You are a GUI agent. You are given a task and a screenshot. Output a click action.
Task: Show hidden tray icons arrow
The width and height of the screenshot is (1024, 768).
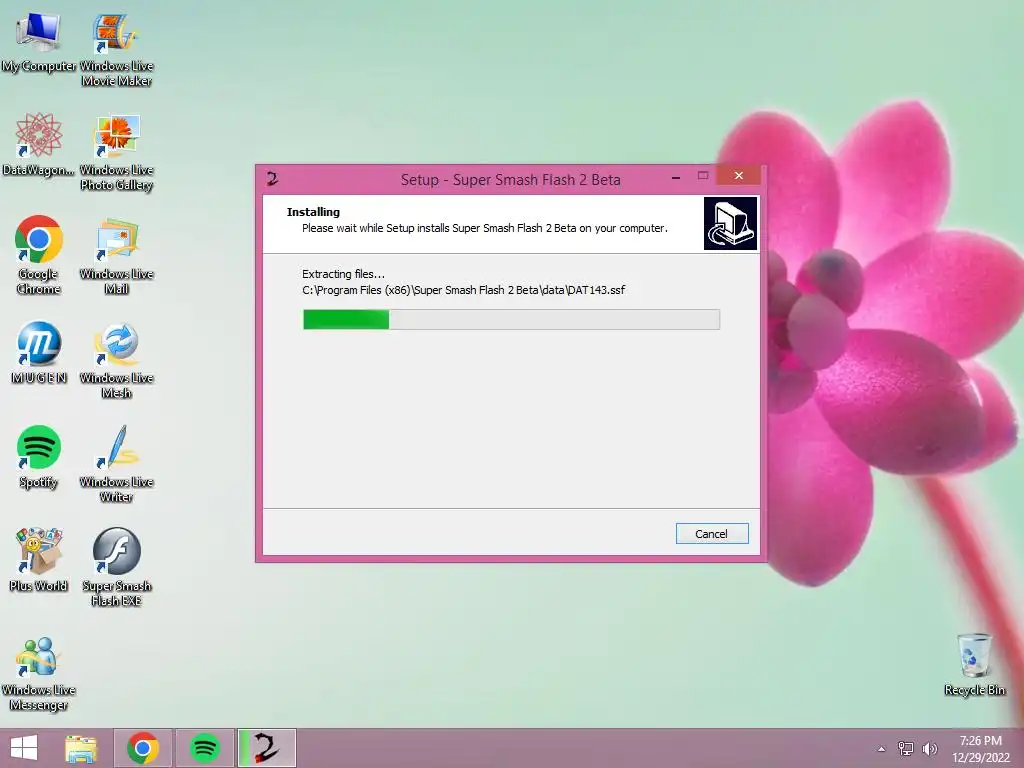tap(882, 749)
